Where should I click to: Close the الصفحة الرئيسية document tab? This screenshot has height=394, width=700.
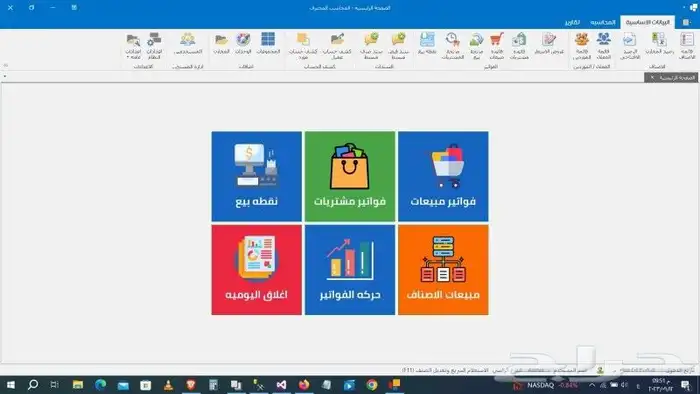click(x=652, y=78)
